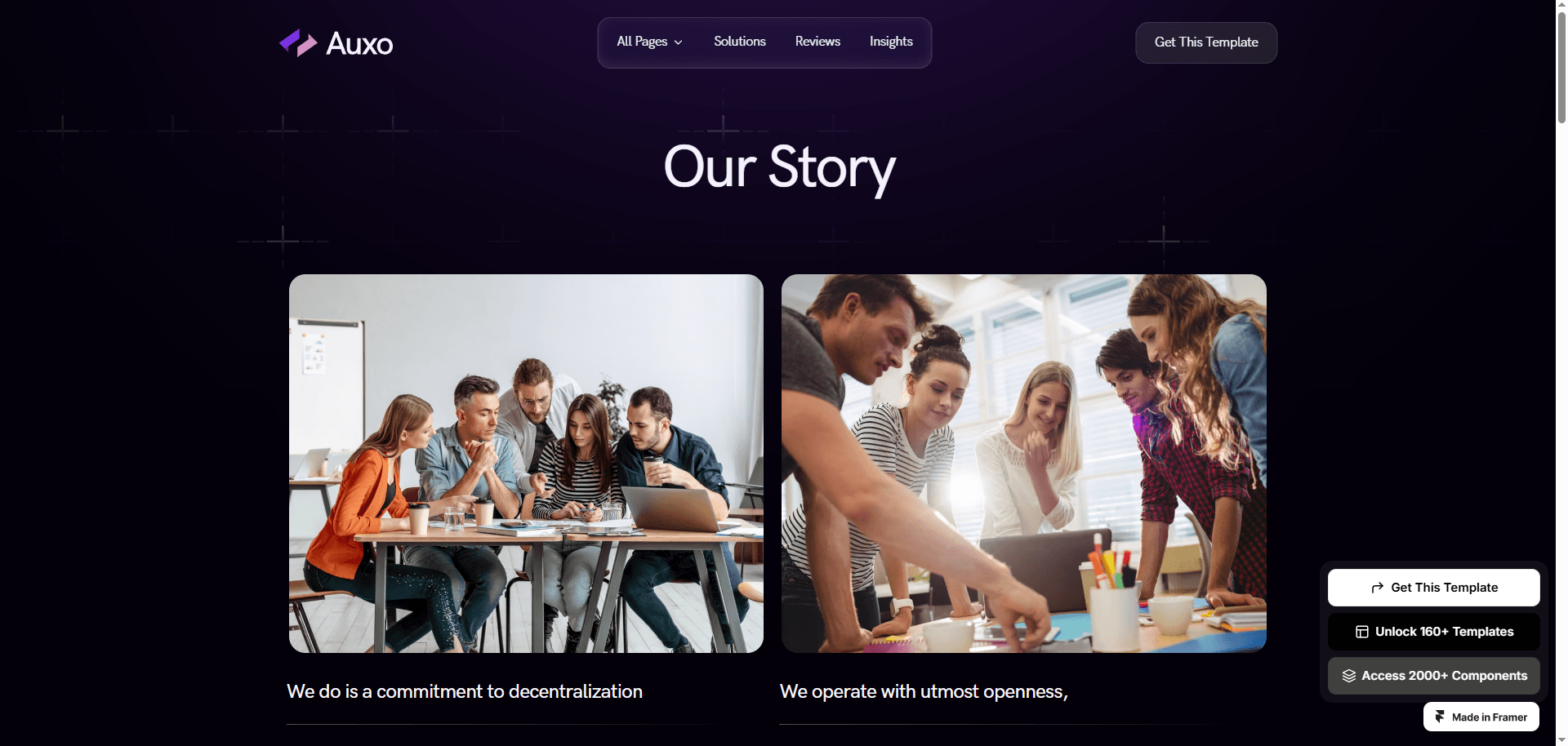Go to the Solutions page

[x=740, y=42]
